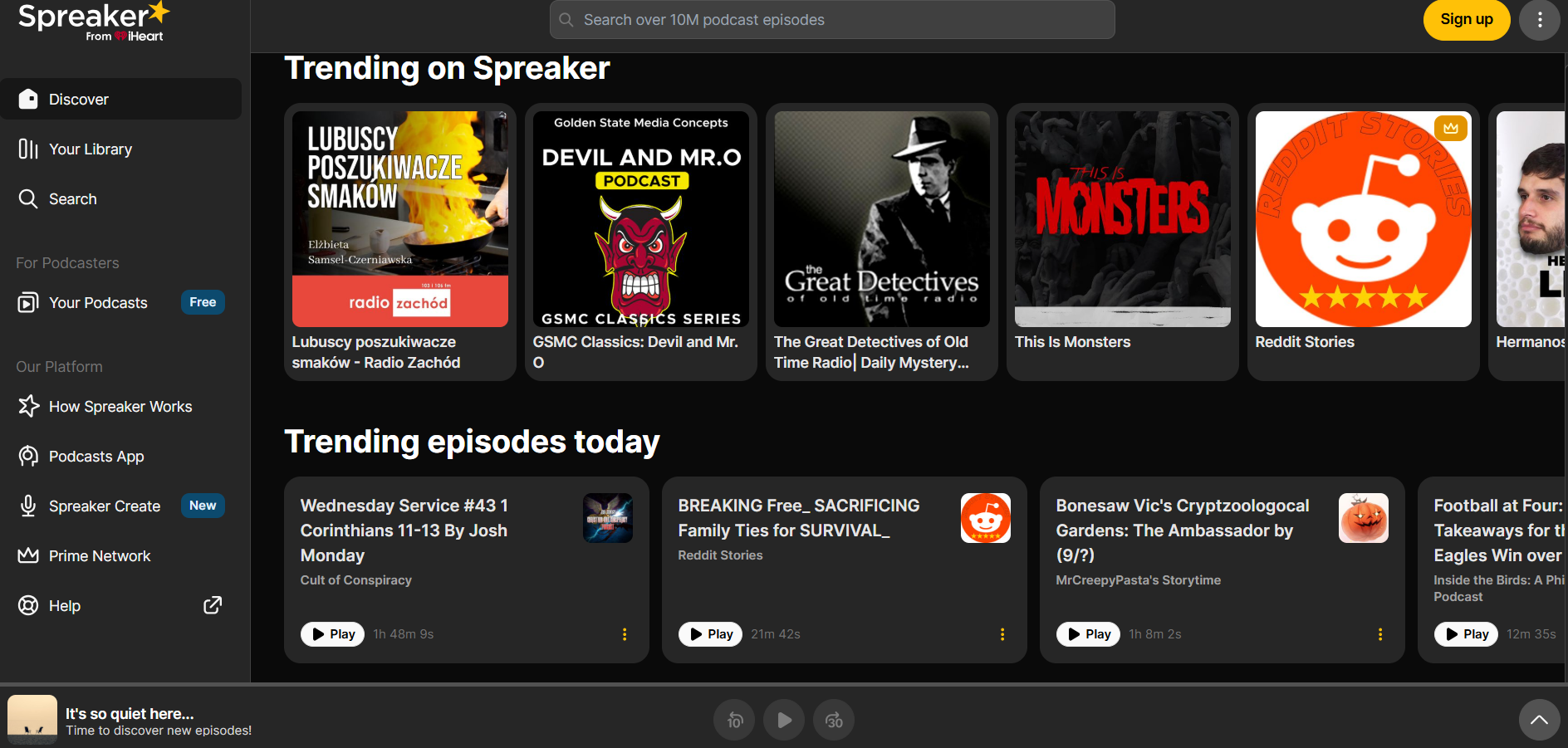Image resolution: width=1568 pixels, height=748 pixels.
Task: Expand the player with the up chevron
Action: pos(1539,720)
